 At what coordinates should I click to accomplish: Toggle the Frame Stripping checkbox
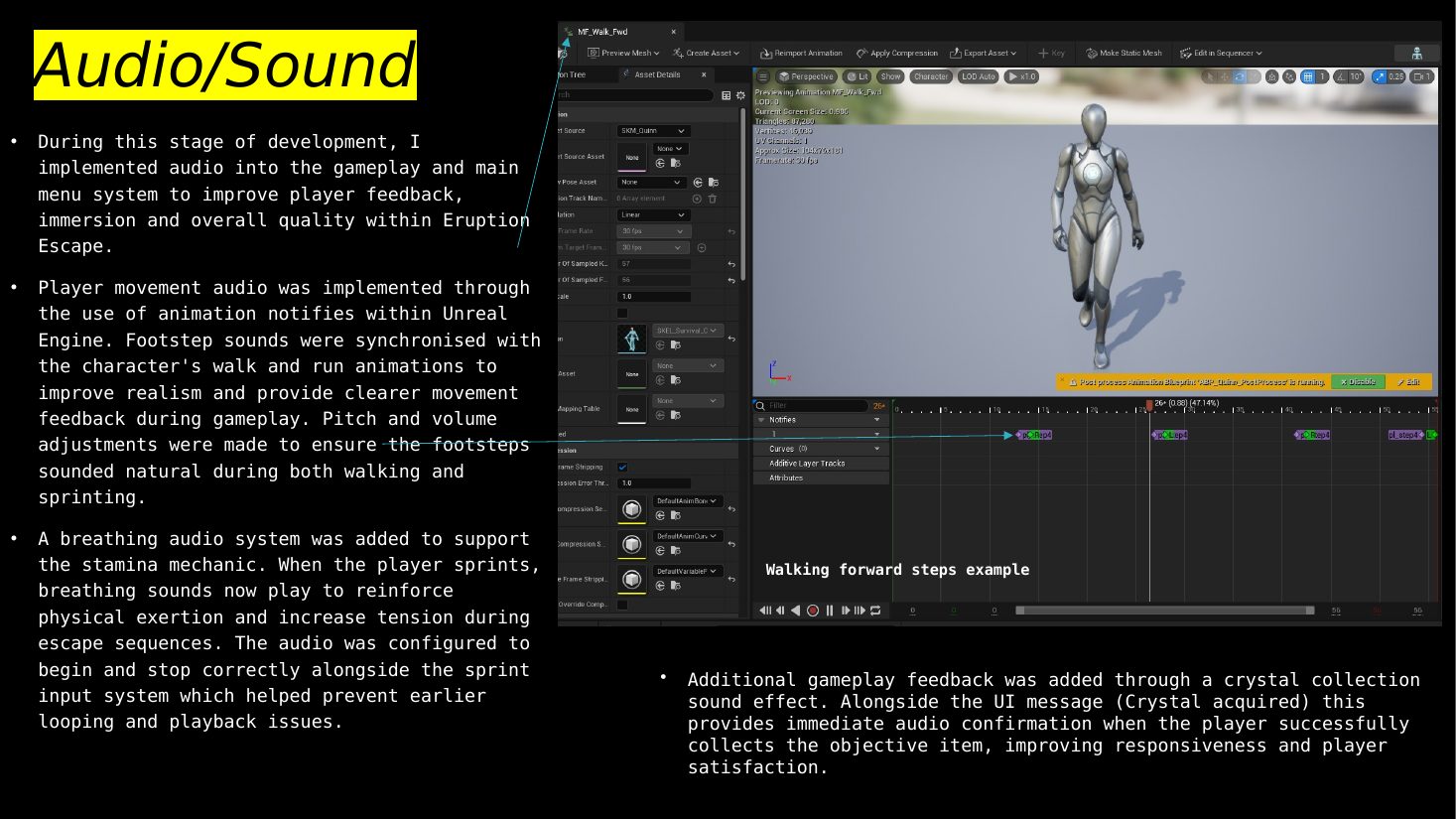(622, 467)
